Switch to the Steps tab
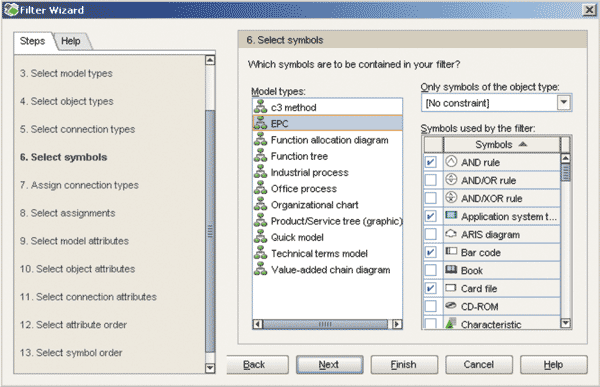600x387 pixels. (x=33, y=41)
